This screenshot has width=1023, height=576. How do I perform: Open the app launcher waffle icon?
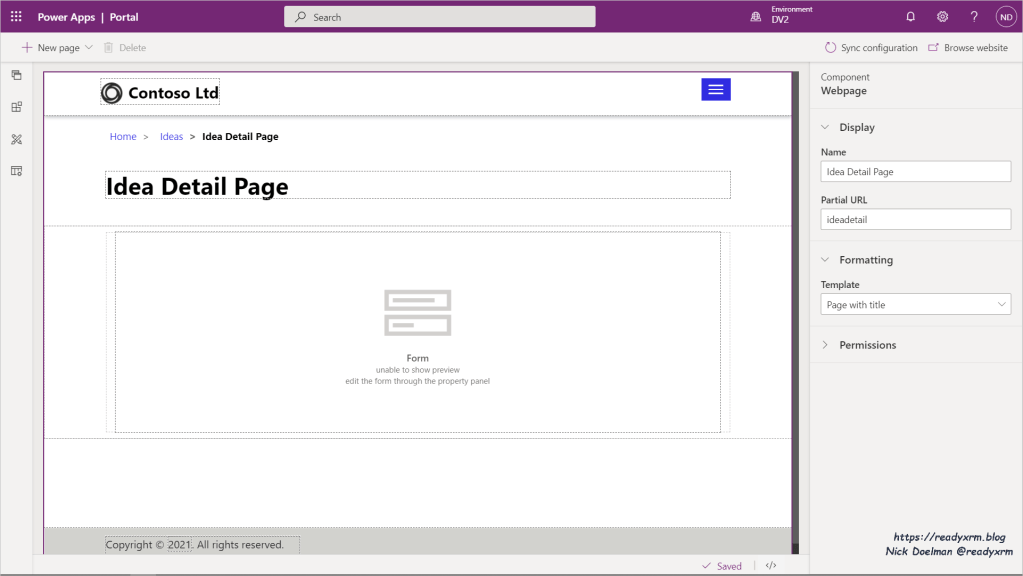pos(16,17)
